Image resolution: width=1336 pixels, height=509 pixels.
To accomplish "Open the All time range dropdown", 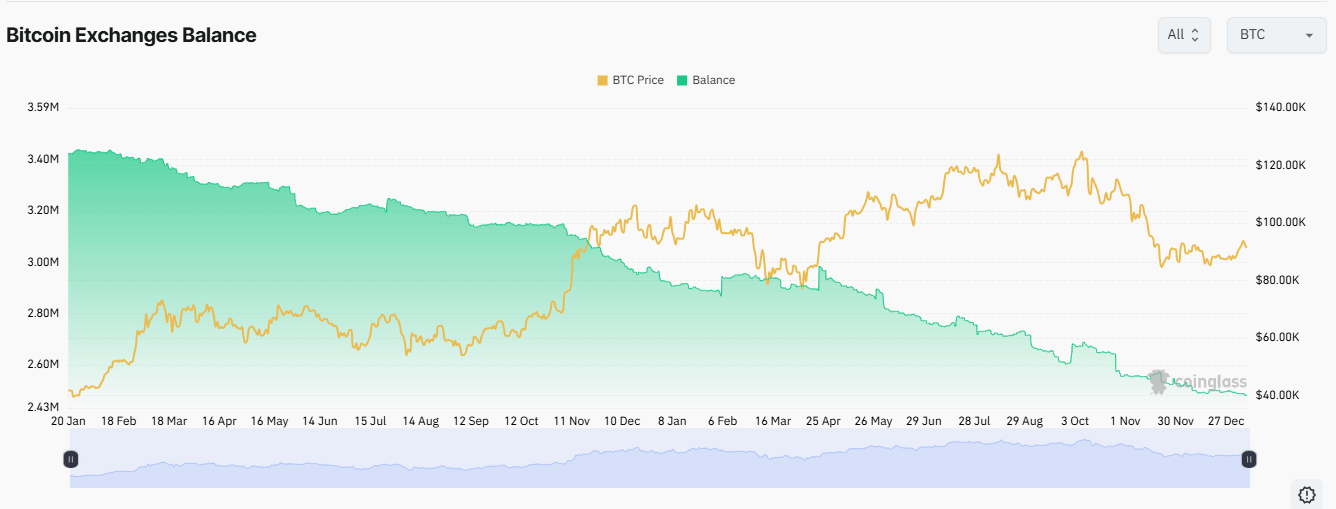I will [x=1184, y=35].
